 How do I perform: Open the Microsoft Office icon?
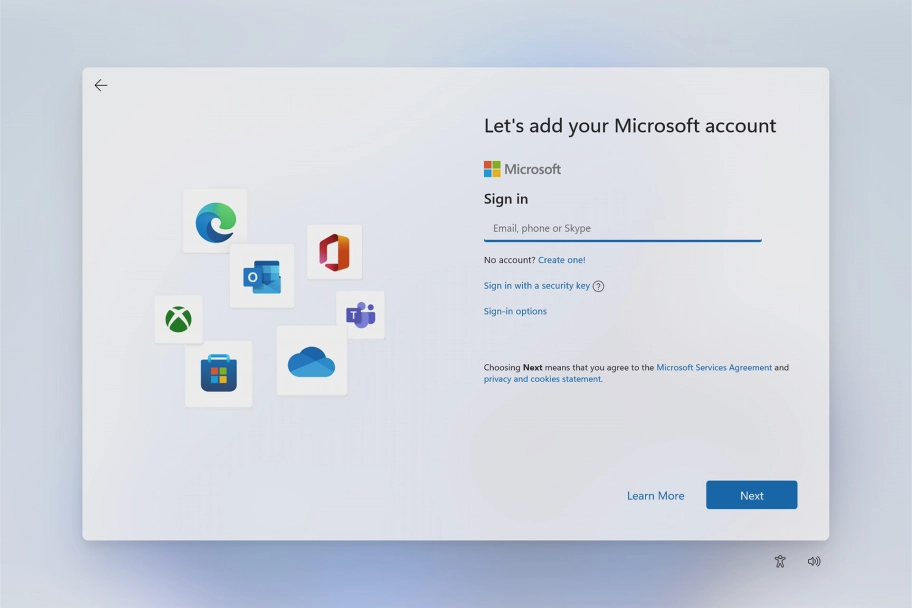(x=335, y=253)
